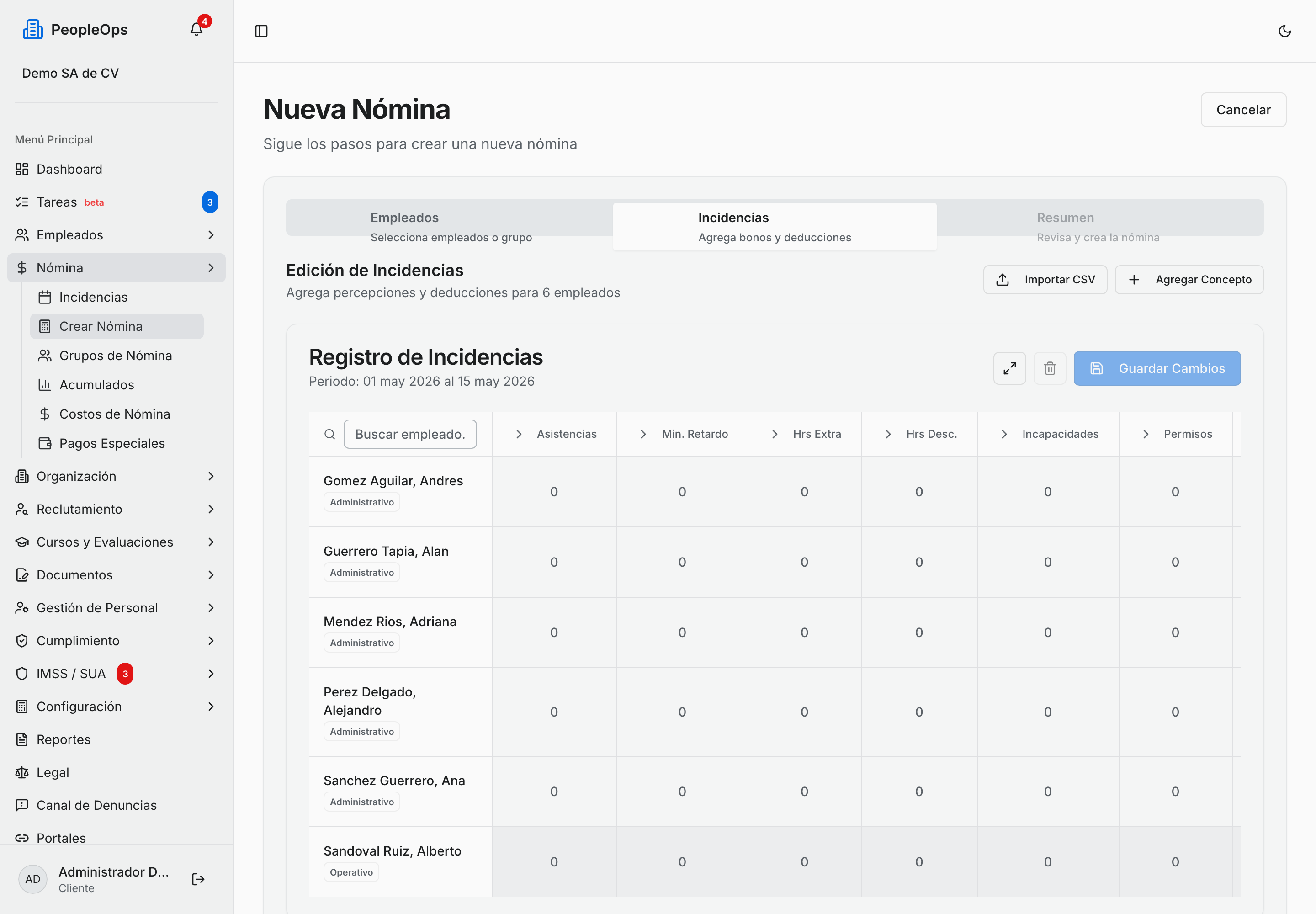Click the Tareas badge showing 3

pyautogui.click(x=210, y=202)
